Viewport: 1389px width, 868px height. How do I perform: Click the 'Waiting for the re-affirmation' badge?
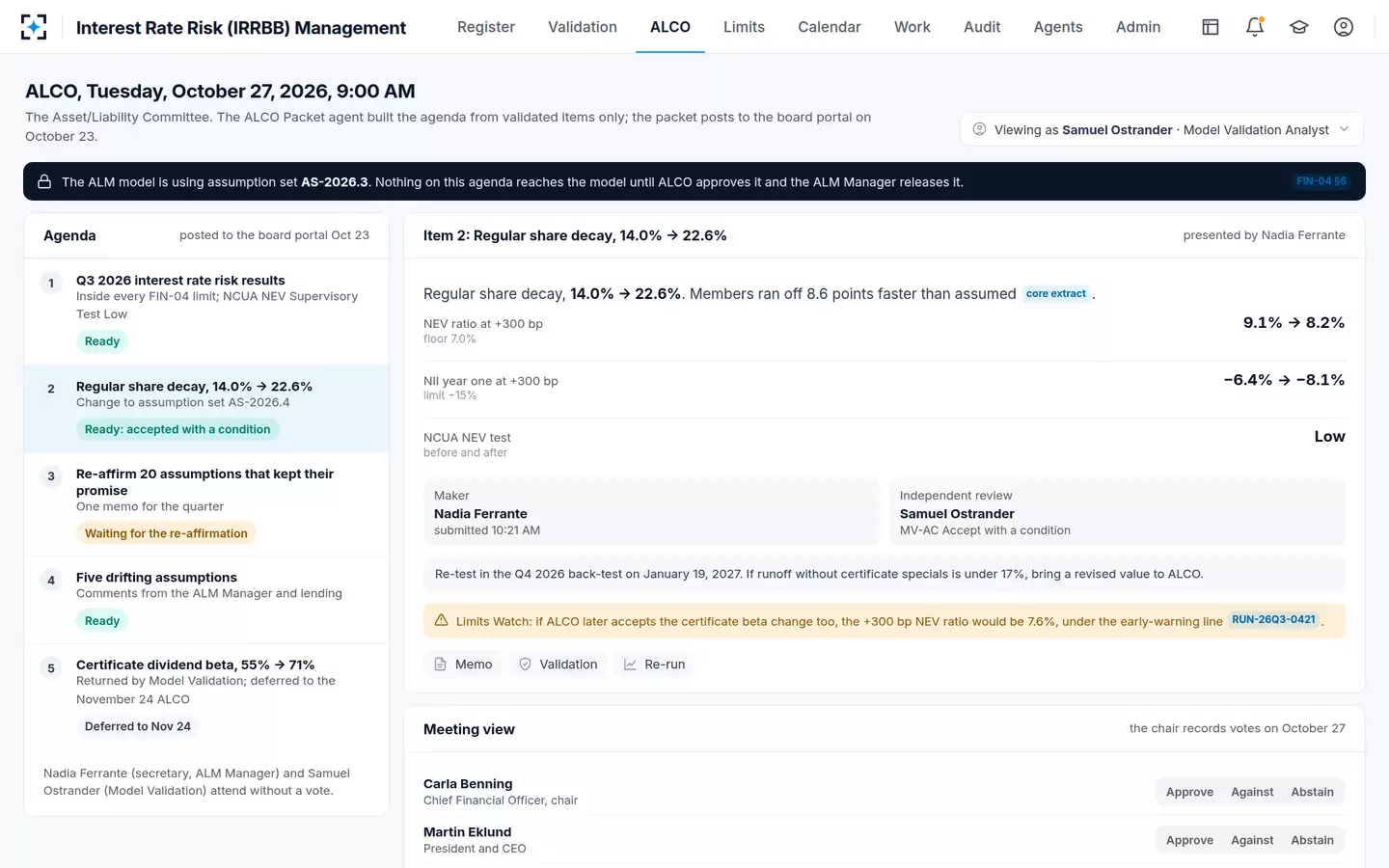click(166, 533)
